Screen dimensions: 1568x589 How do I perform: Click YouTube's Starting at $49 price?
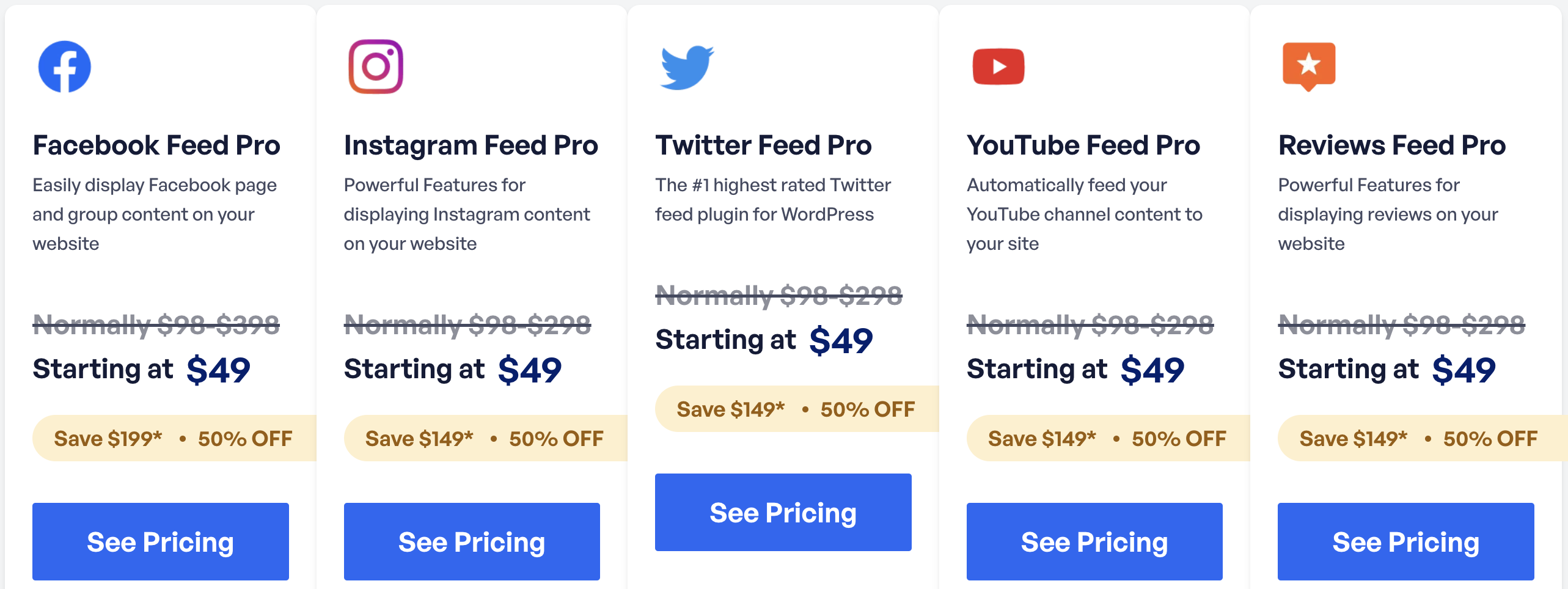pos(1075,369)
